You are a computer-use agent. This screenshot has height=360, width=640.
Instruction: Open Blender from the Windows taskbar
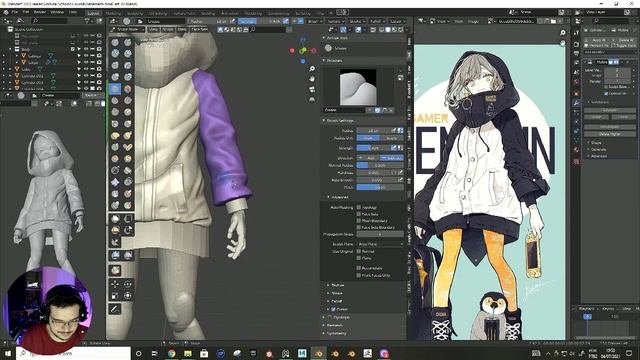[x=319, y=353]
